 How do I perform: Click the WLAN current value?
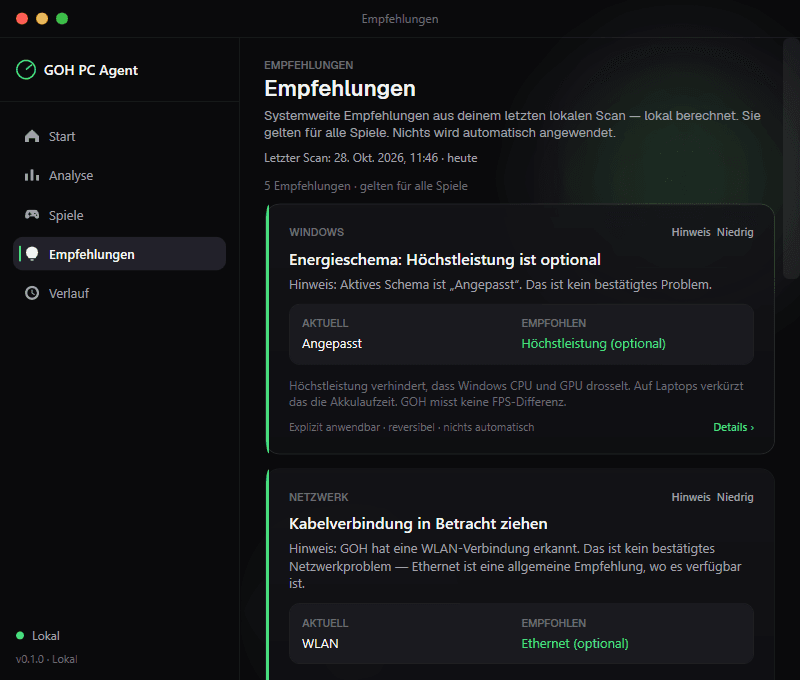[320, 643]
